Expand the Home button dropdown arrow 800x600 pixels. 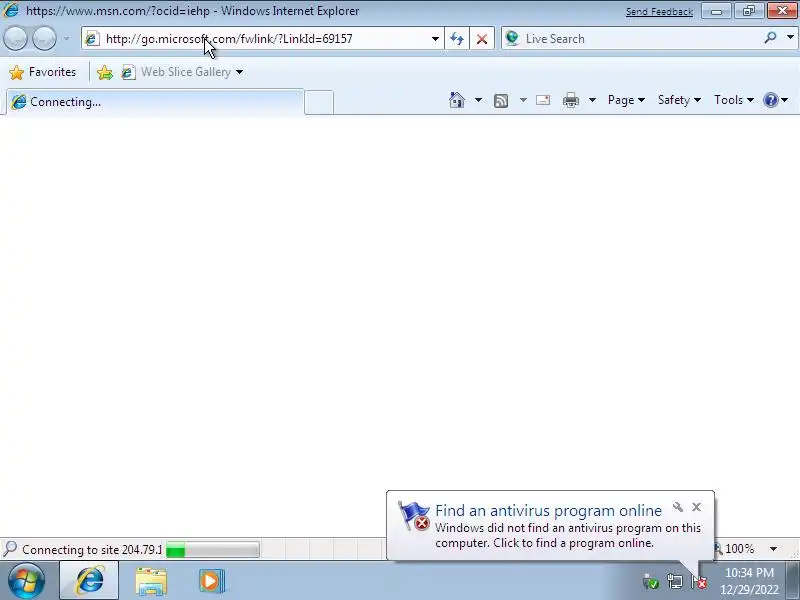(478, 100)
